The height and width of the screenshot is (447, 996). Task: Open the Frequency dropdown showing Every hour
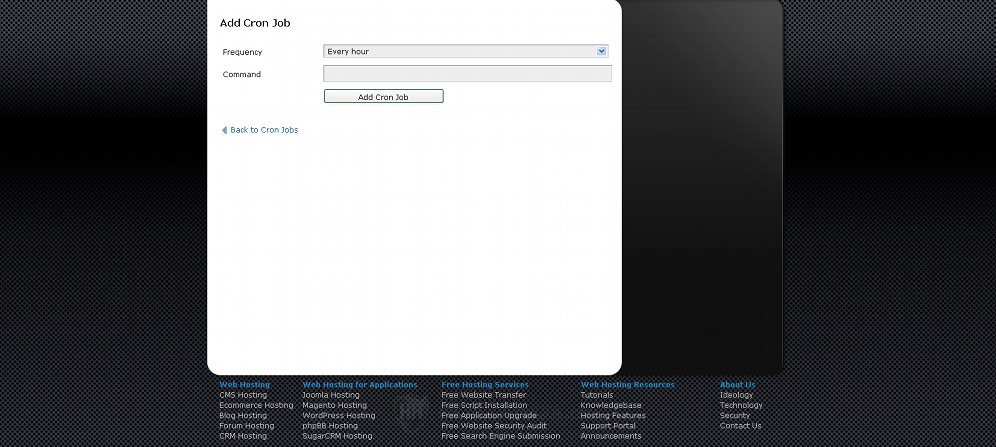466,51
